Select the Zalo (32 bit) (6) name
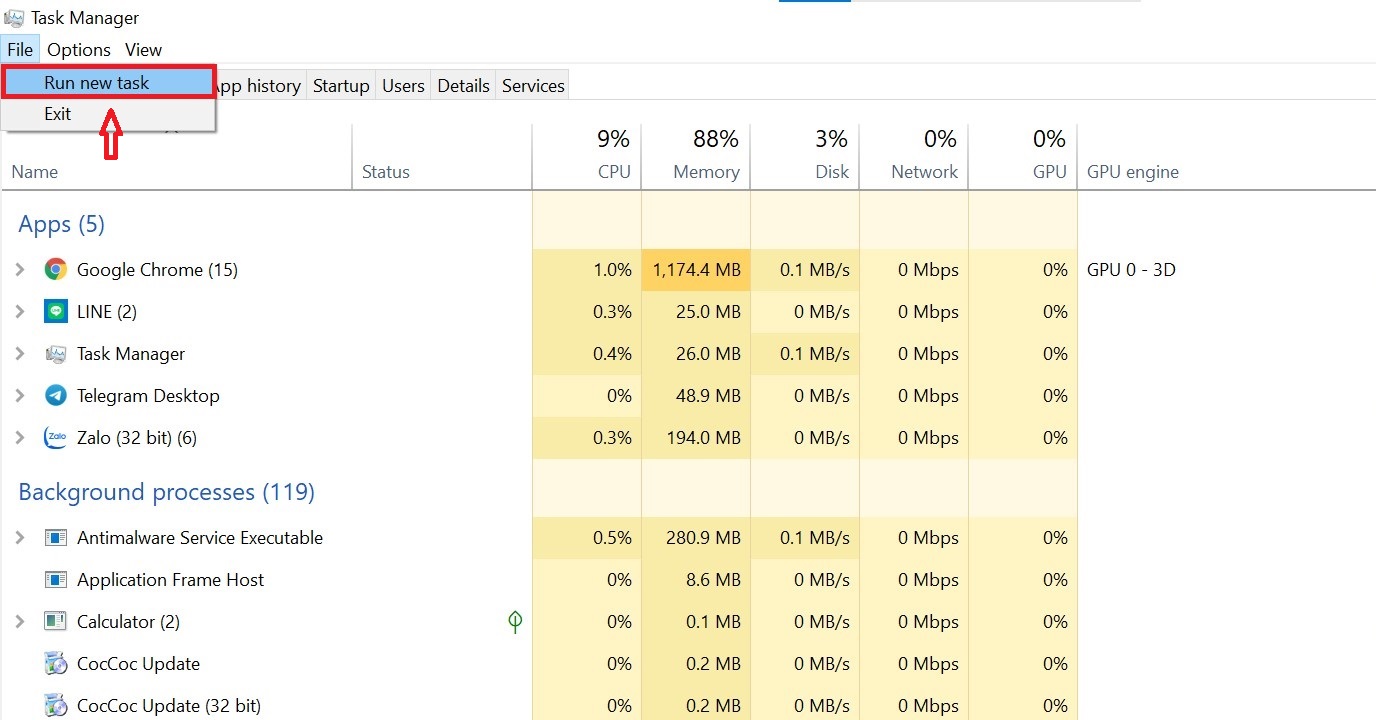This screenshot has width=1376, height=720. (137, 437)
